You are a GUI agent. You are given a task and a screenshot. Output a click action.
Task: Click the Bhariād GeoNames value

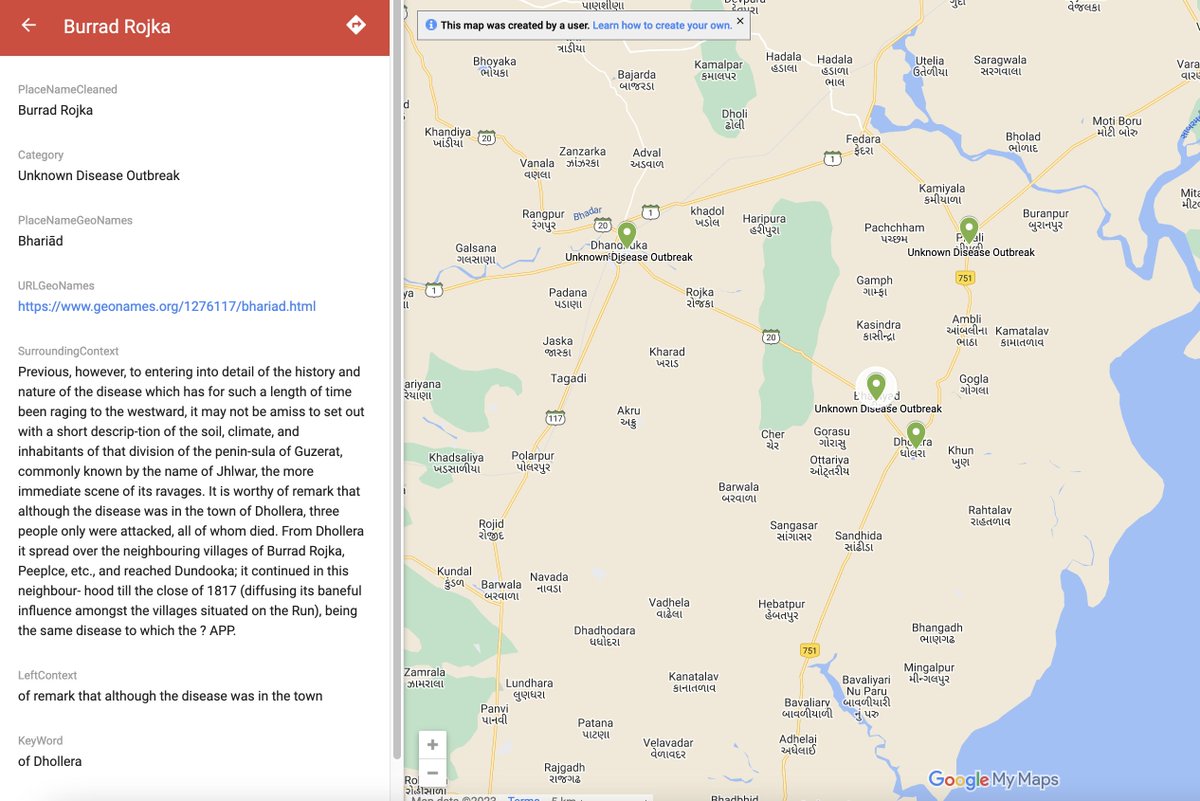[41, 240]
